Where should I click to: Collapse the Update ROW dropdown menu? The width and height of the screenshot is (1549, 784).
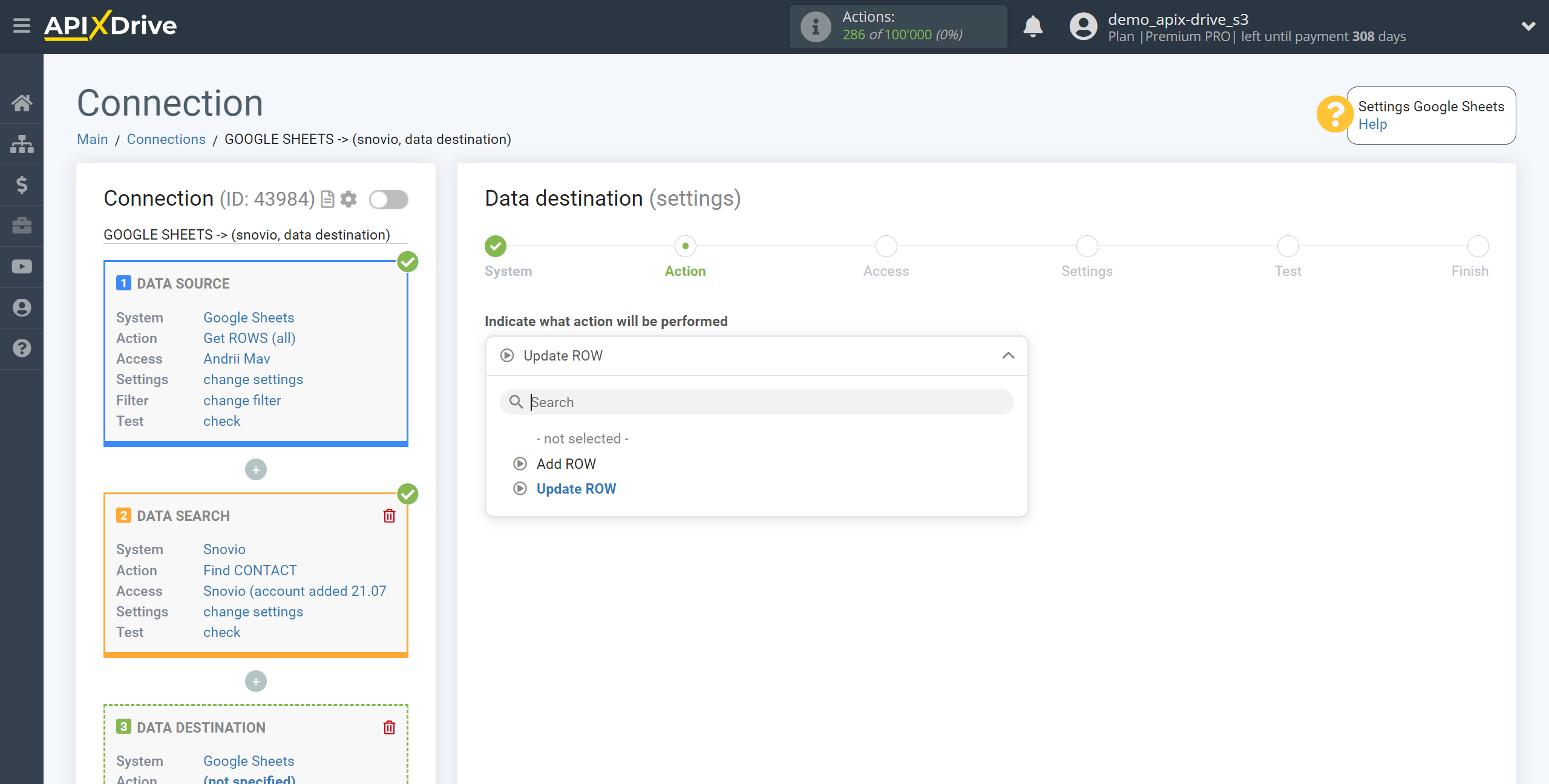[x=1010, y=355]
